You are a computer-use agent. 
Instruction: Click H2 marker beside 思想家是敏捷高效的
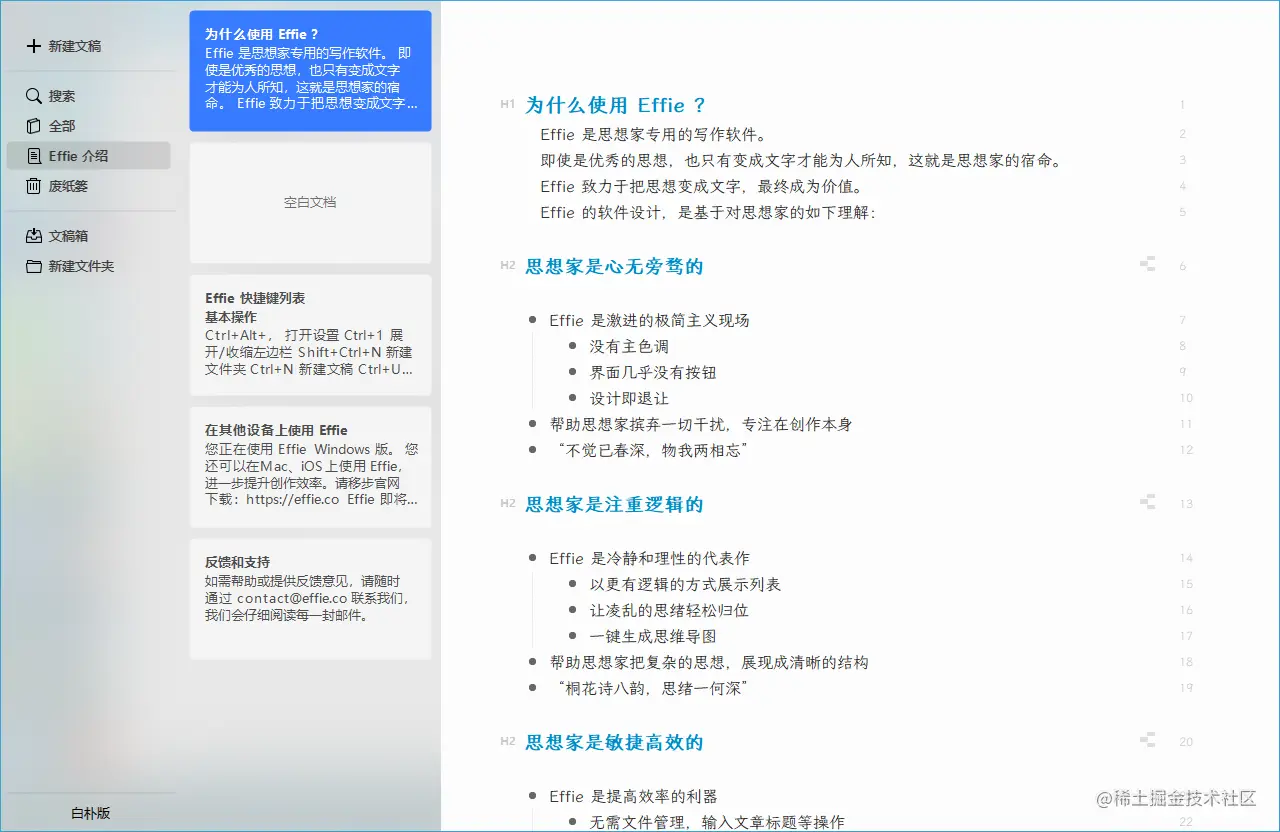click(507, 742)
